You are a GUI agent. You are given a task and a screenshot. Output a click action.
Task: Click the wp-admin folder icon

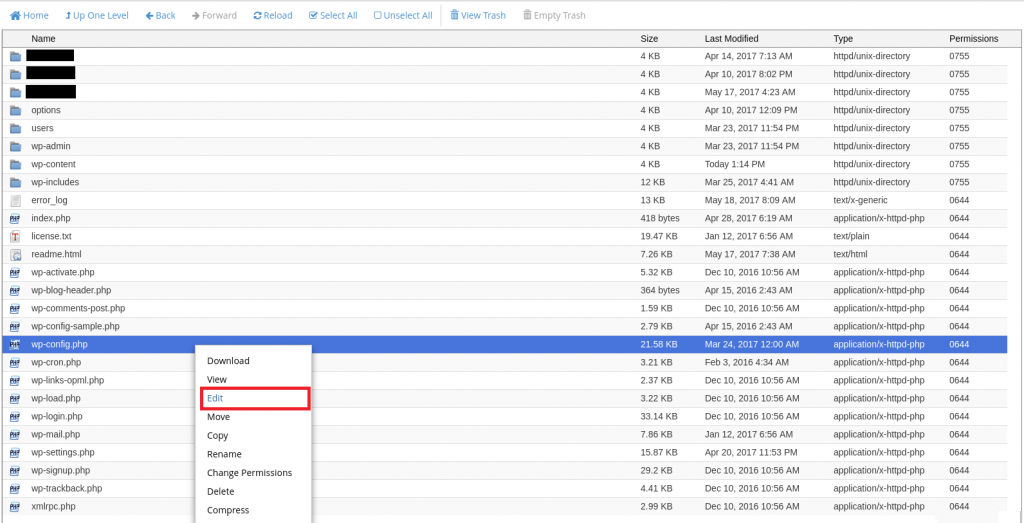click(x=15, y=147)
